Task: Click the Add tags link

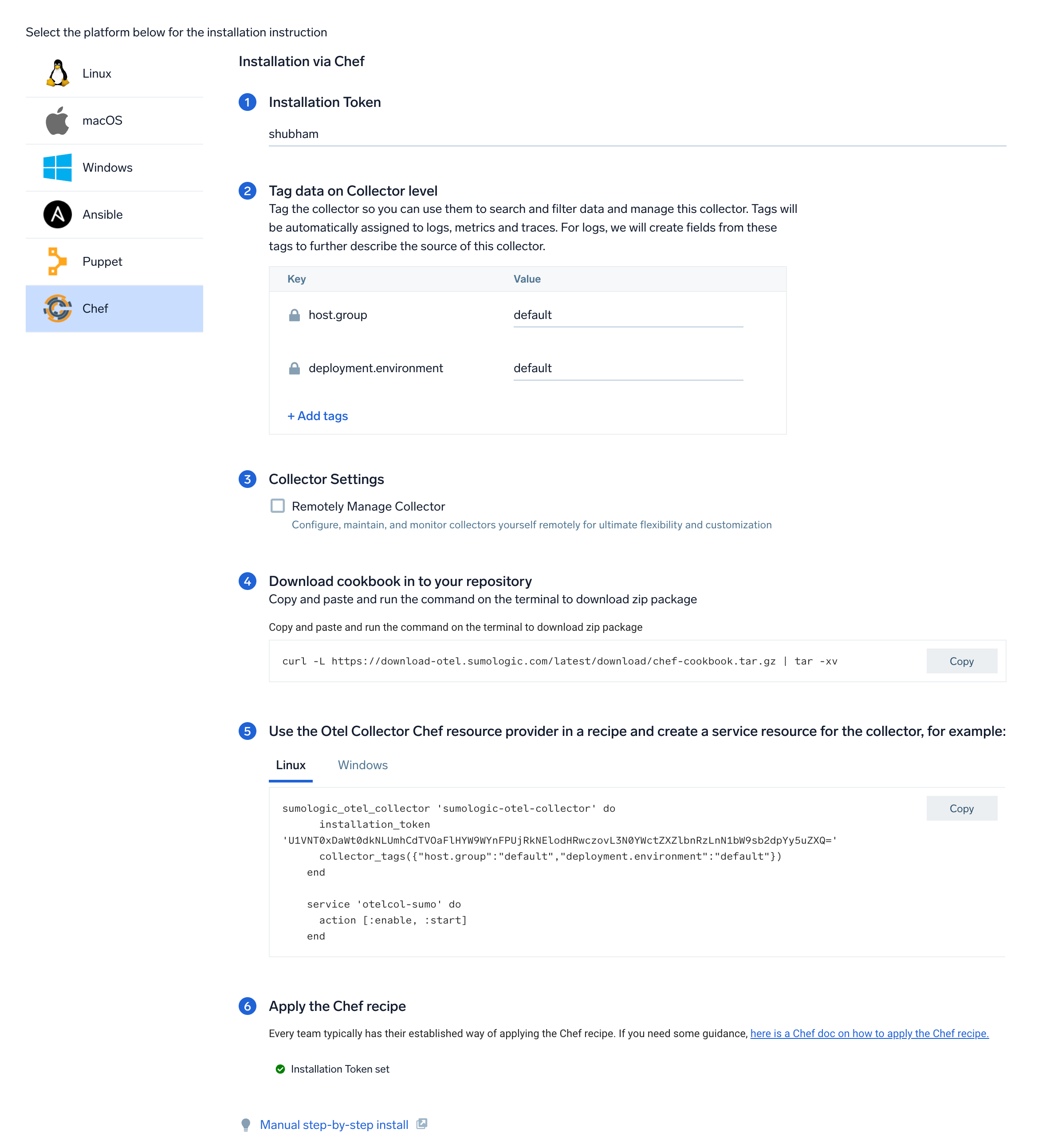Action: click(x=318, y=416)
